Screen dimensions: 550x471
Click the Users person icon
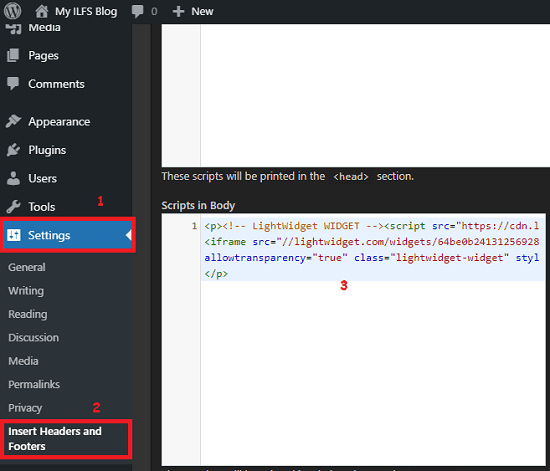[x=13, y=178]
